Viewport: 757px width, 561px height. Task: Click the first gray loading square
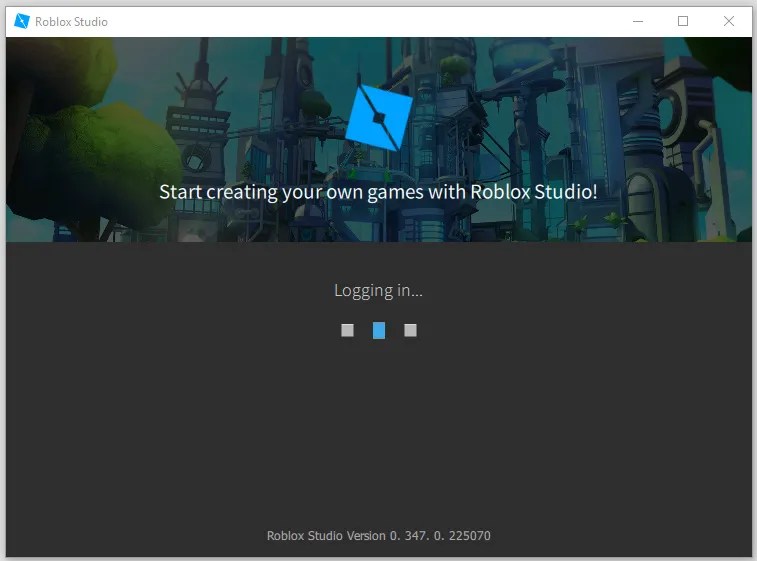pyautogui.click(x=348, y=330)
